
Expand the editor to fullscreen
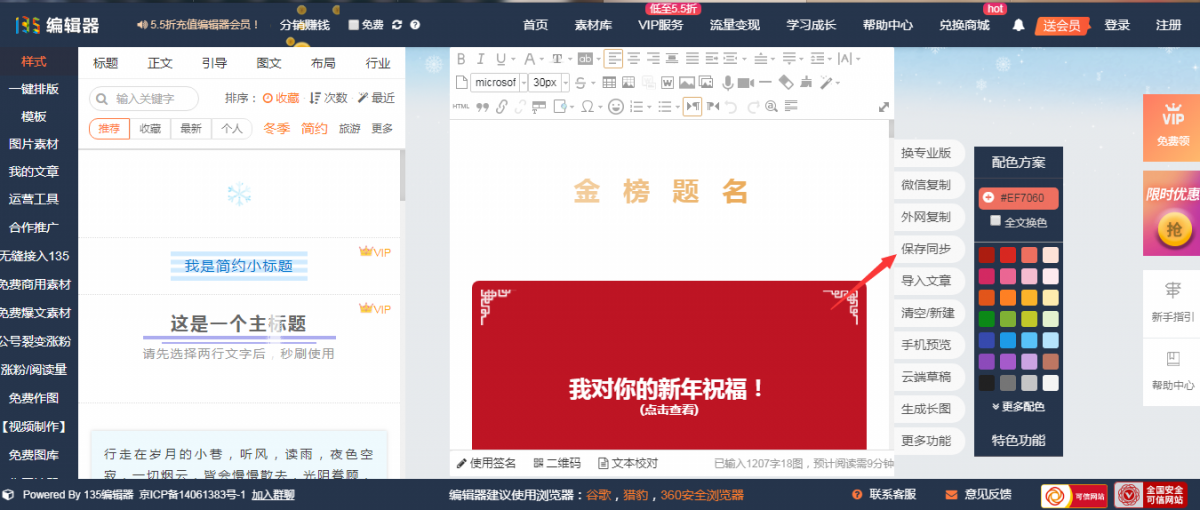pyautogui.click(x=884, y=107)
